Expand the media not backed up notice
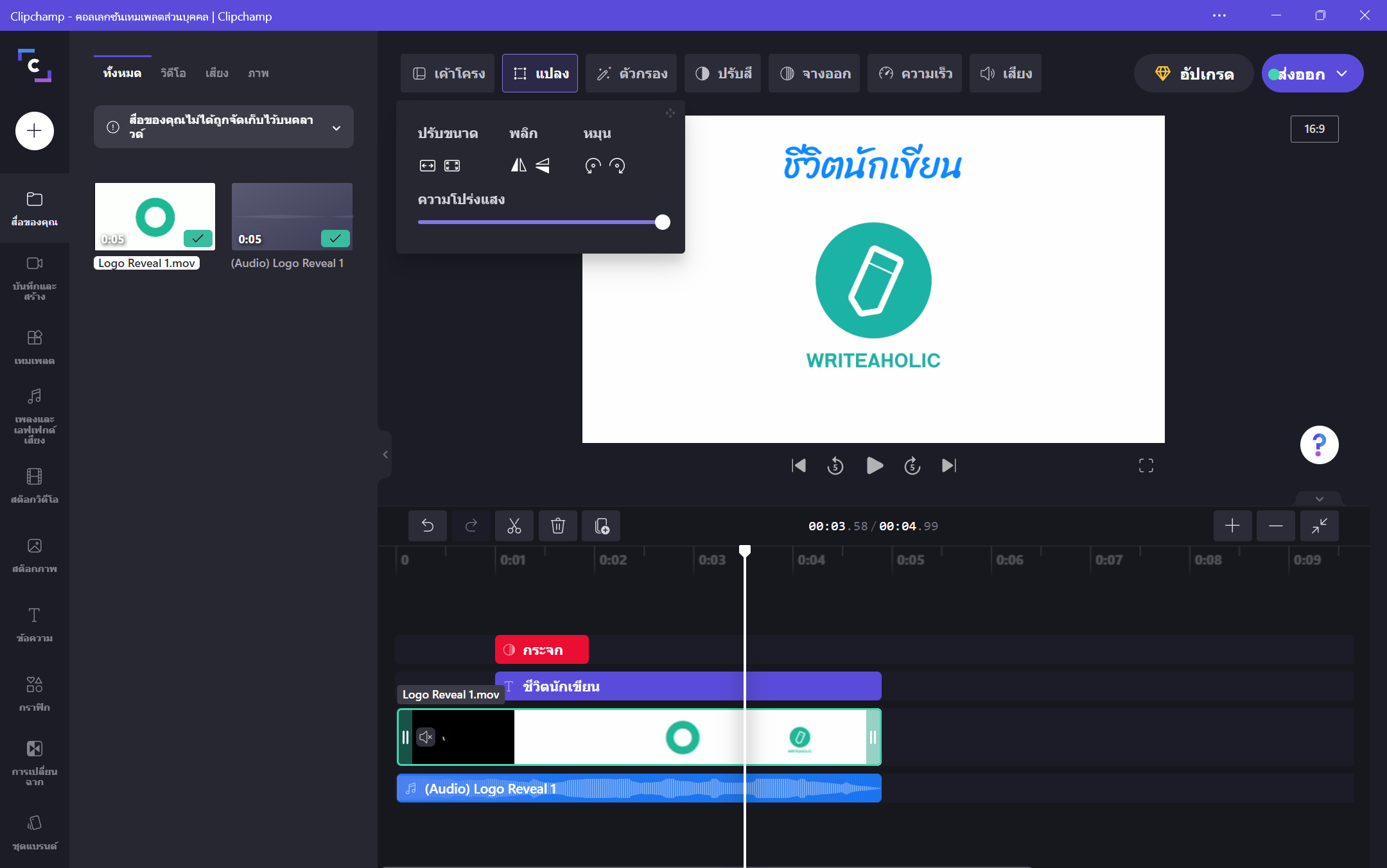Screen dimensions: 1387x868 pyautogui.click(x=336, y=128)
